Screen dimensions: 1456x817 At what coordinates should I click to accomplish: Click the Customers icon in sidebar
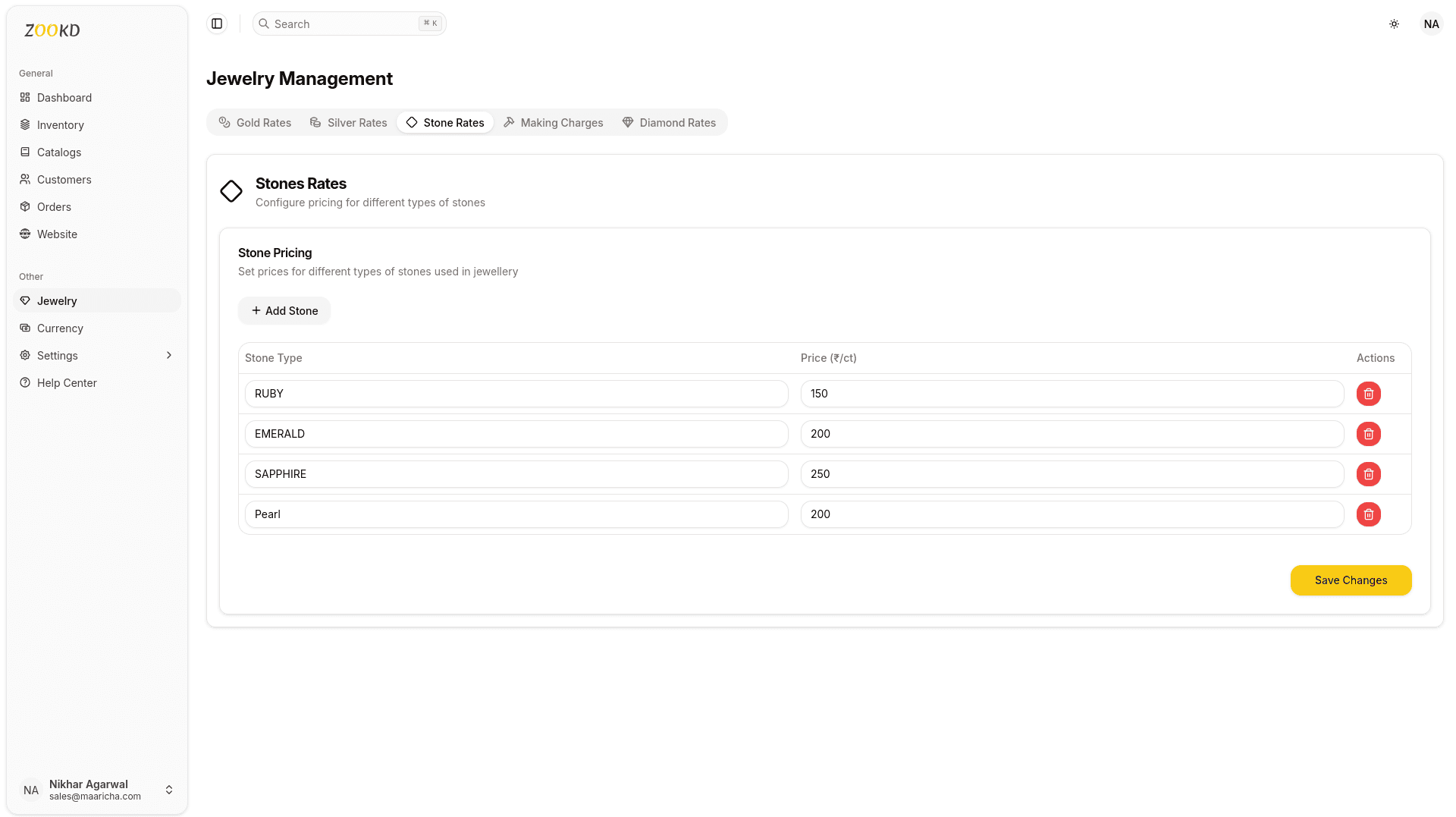(25, 179)
